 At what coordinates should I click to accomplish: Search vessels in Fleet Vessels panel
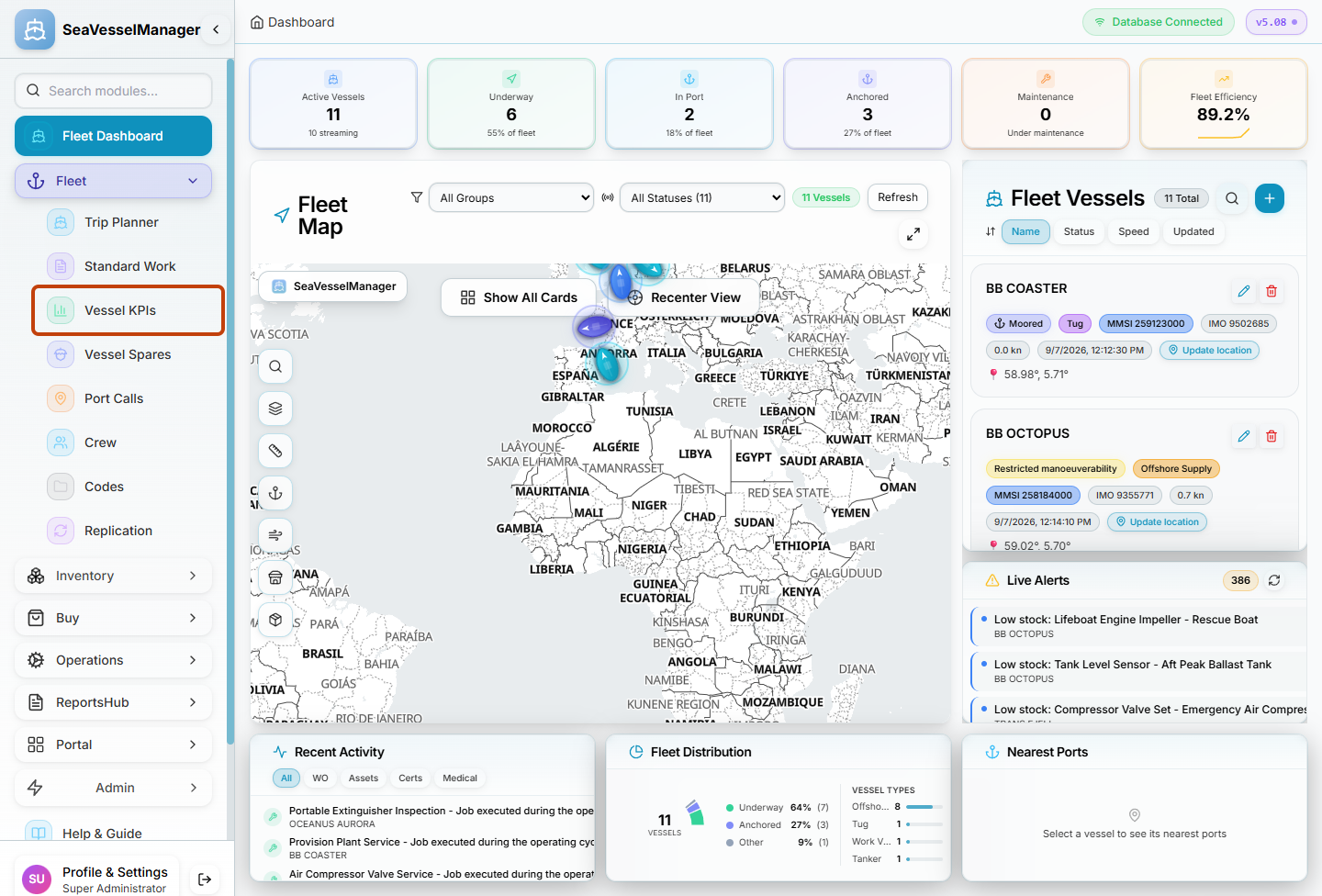[1232, 198]
